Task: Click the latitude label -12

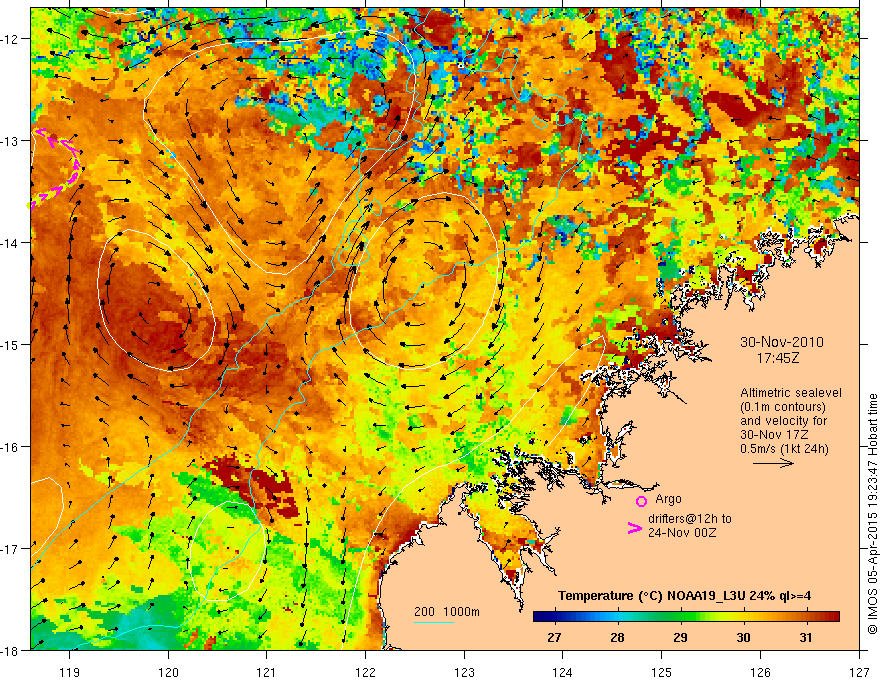Action: [x=11, y=39]
